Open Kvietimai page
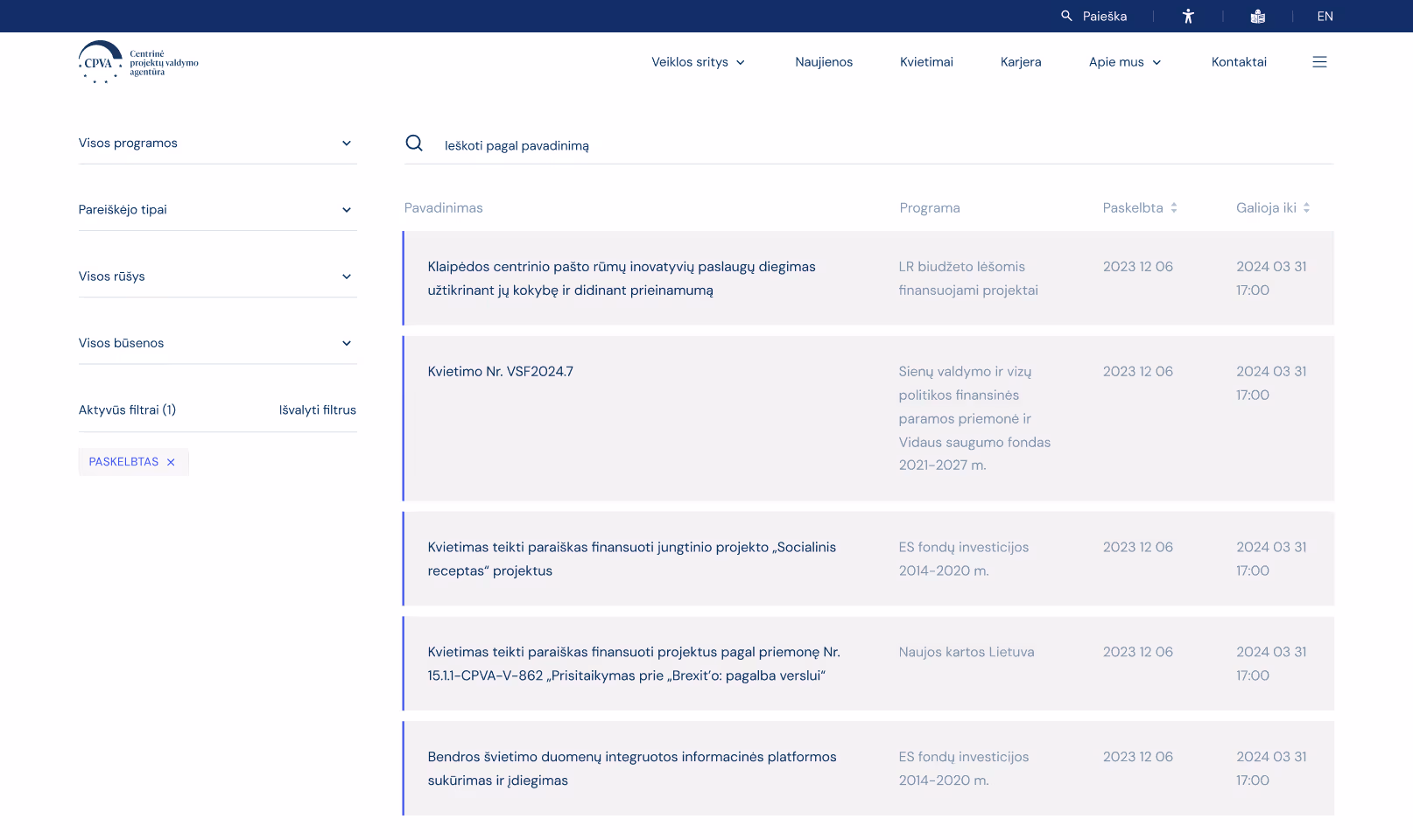Viewport: 1413px width, 840px height. tap(926, 62)
